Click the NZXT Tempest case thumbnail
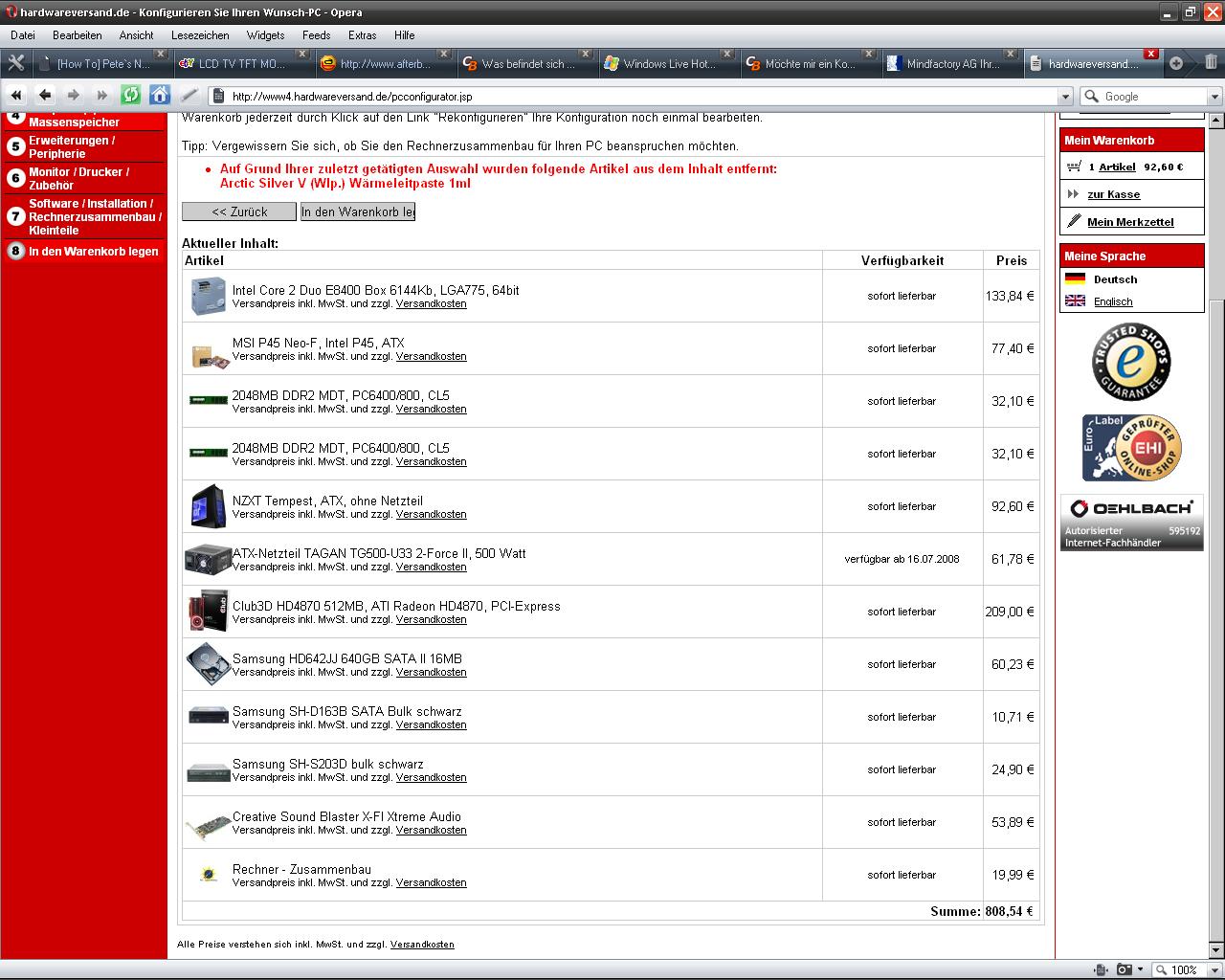 (x=208, y=506)
